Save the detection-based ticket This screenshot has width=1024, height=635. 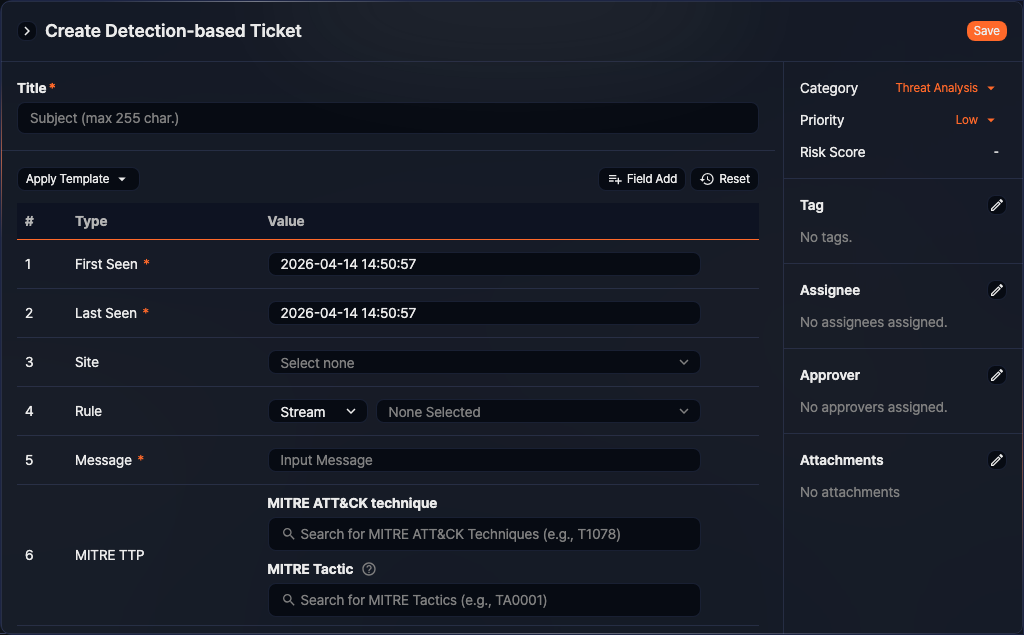click(x=986, y=31)
